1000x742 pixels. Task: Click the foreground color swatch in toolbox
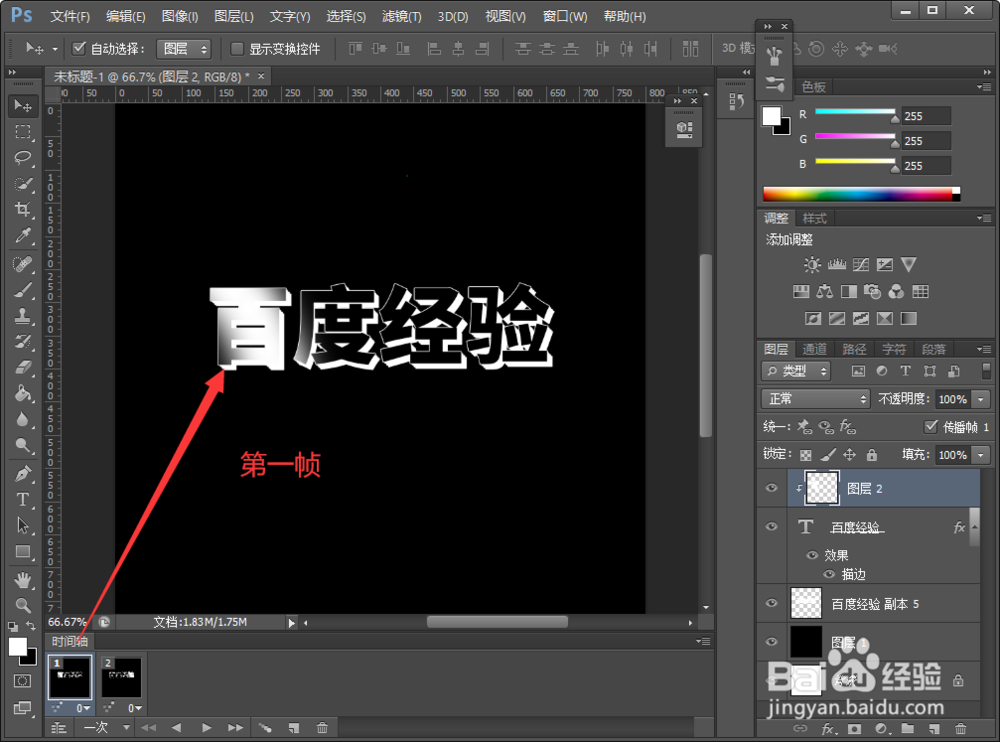click(x=18, y=647)
